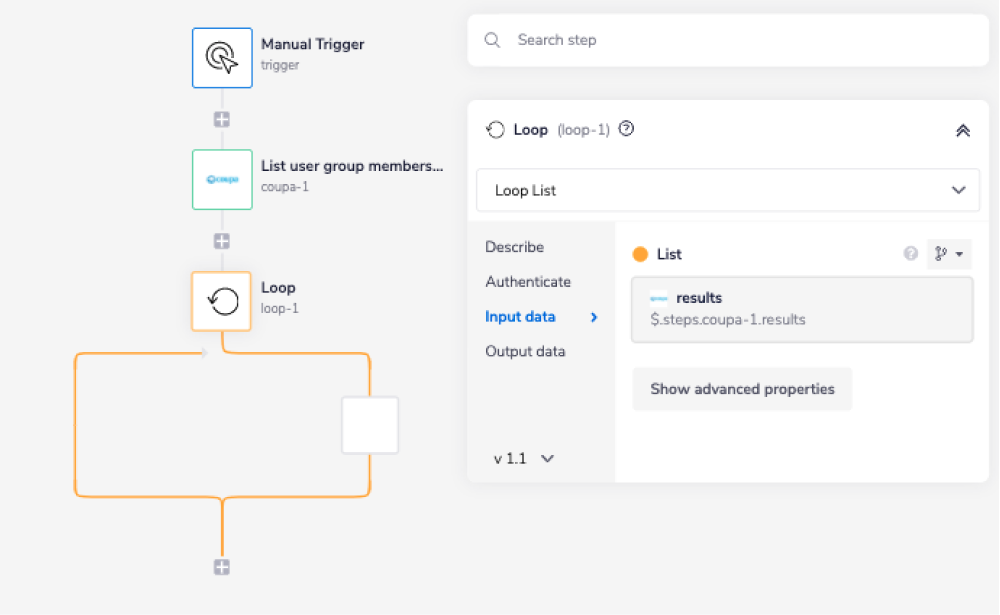
Task: View help for the List field
Action: pos(910,254)
